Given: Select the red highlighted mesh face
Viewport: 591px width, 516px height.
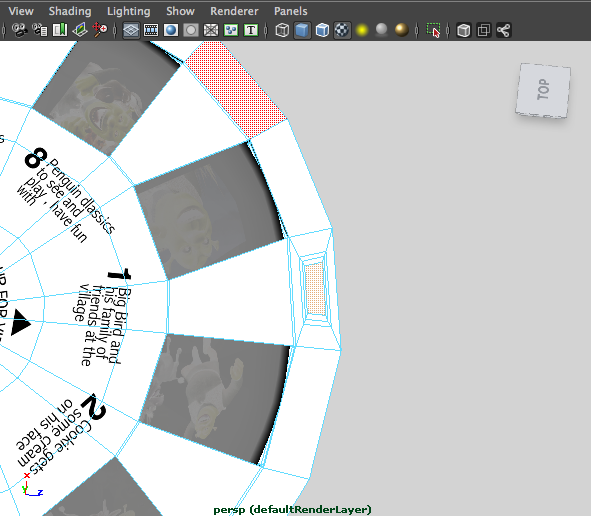Looking at the screenshot, I should pyautogui.click(x=237, y=89).
